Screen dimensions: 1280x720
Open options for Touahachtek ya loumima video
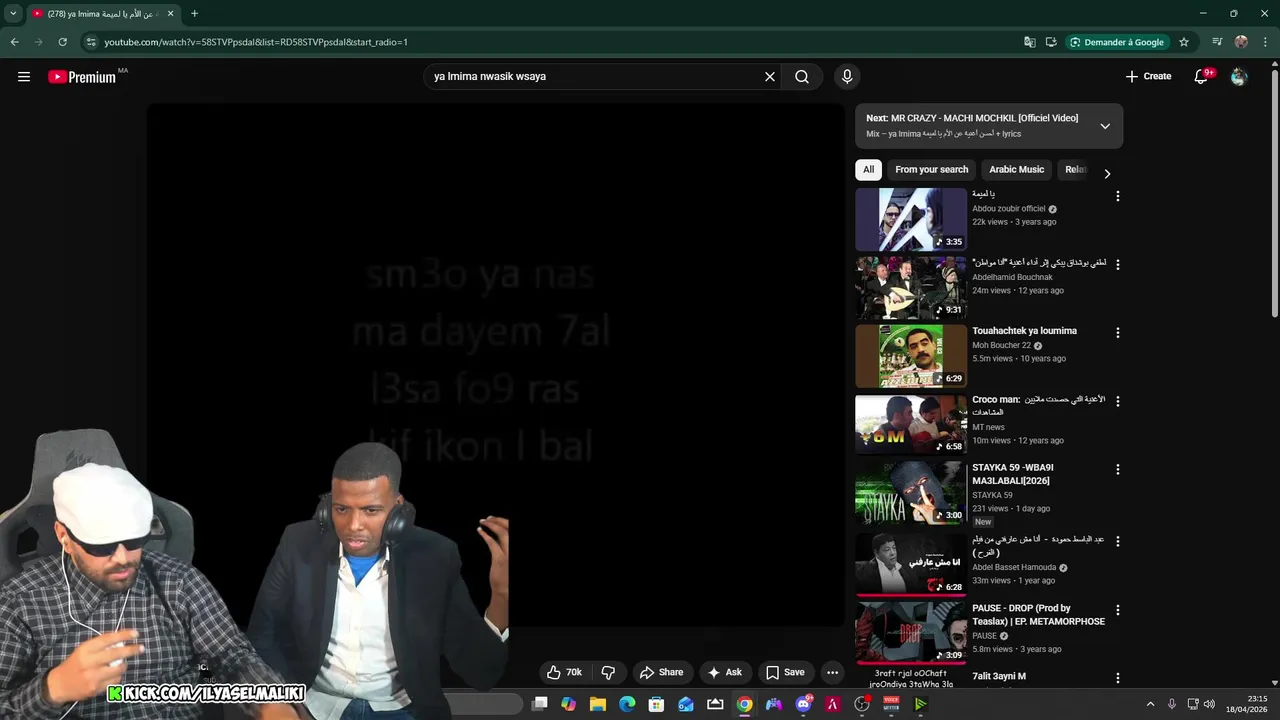point(1118,332)
